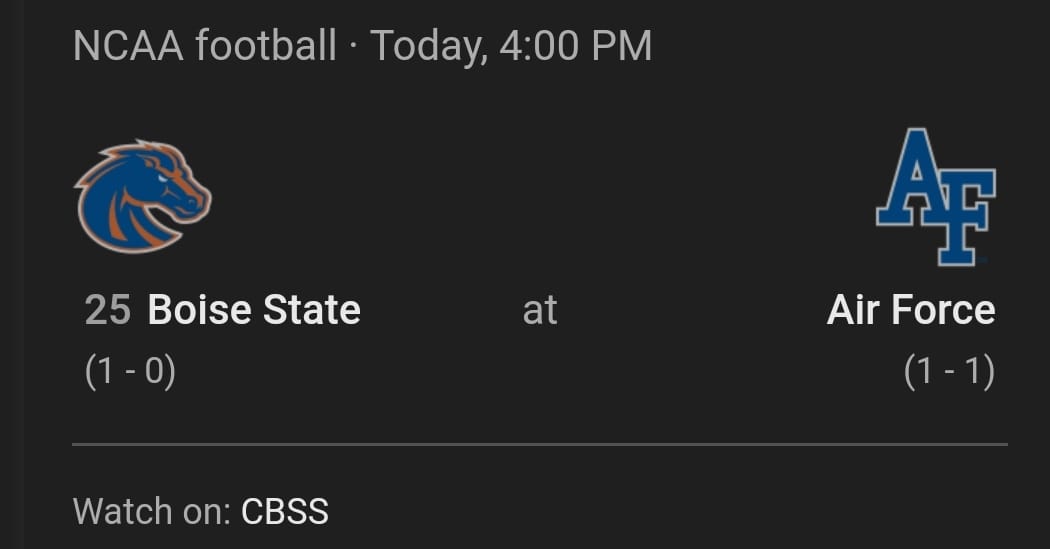Open the Boise State team name
The width and height of the screenshot is (1050, 549).
tap(254, 310)
